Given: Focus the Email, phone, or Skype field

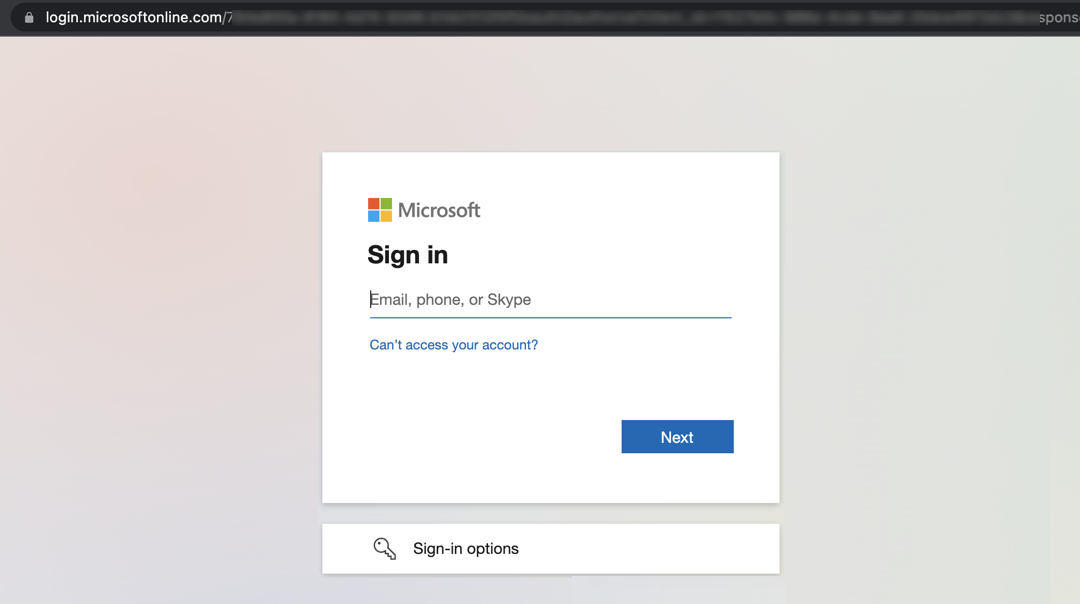Looking at the screenshot, I should point(550,300).
